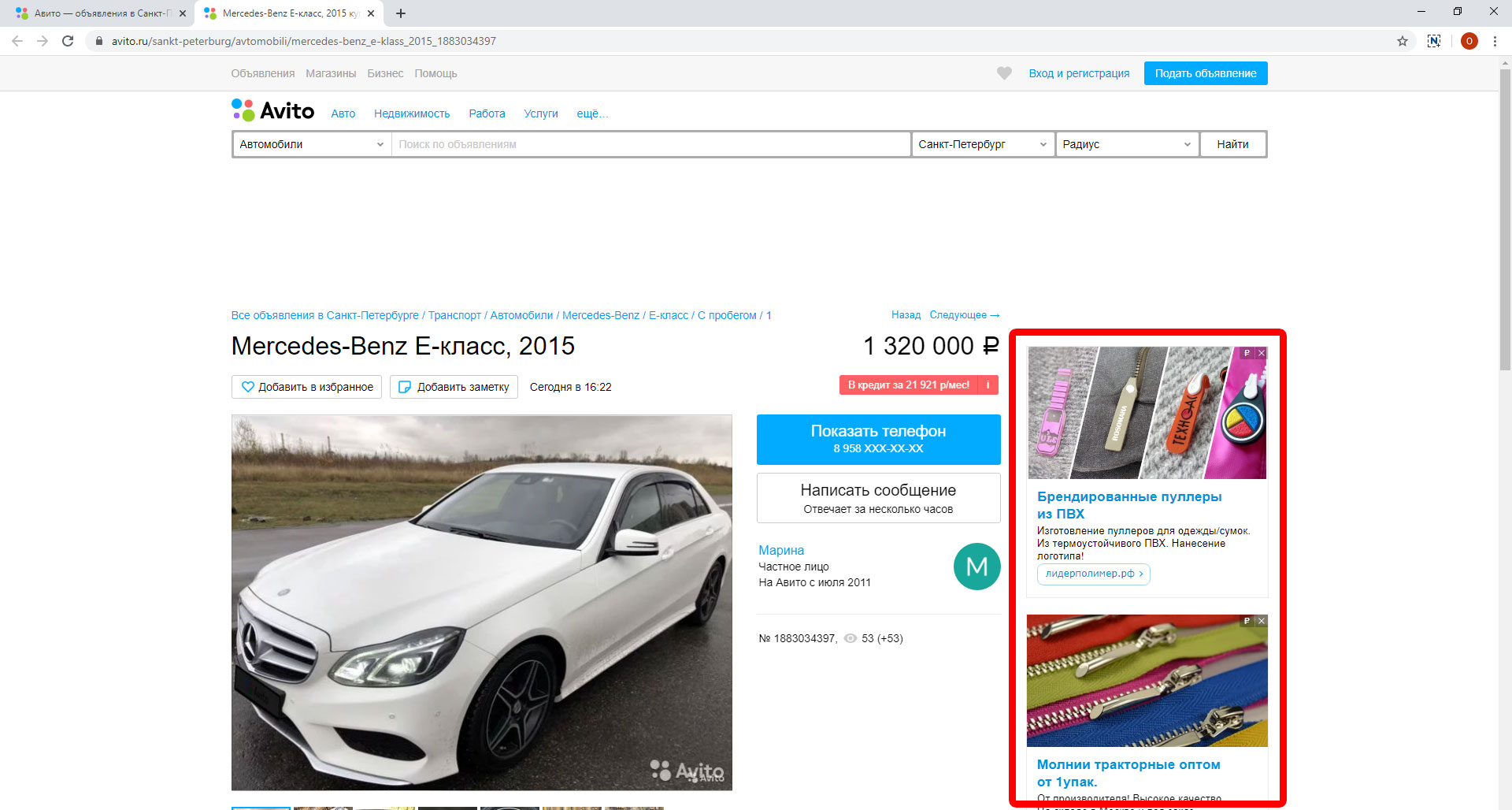Go to the Работа category
This screenshot has width=1512, height=810.
pyautogui.click(x=487, y=113)
